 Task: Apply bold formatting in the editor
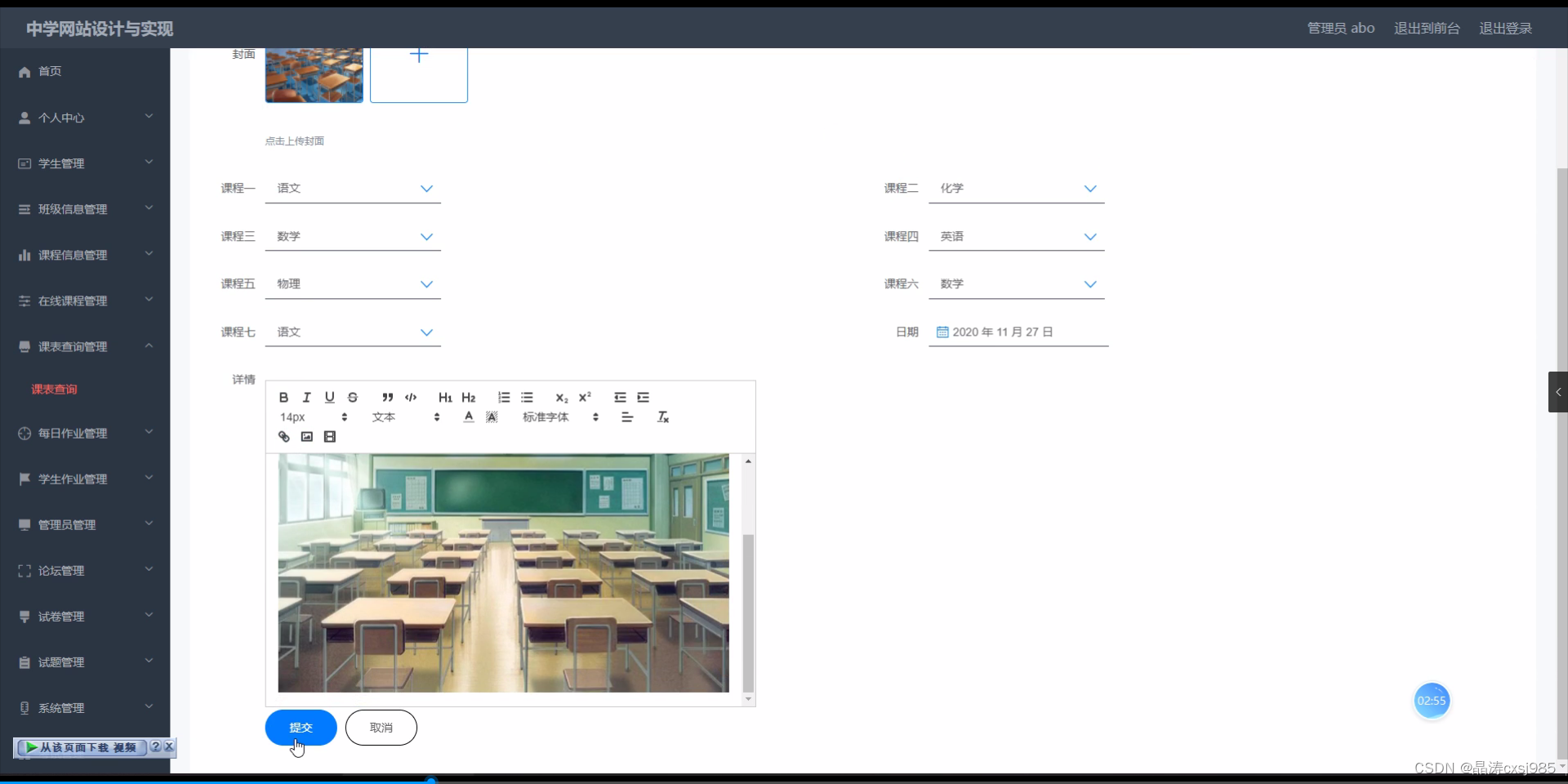pyautogui.click(x=283, y=398)
